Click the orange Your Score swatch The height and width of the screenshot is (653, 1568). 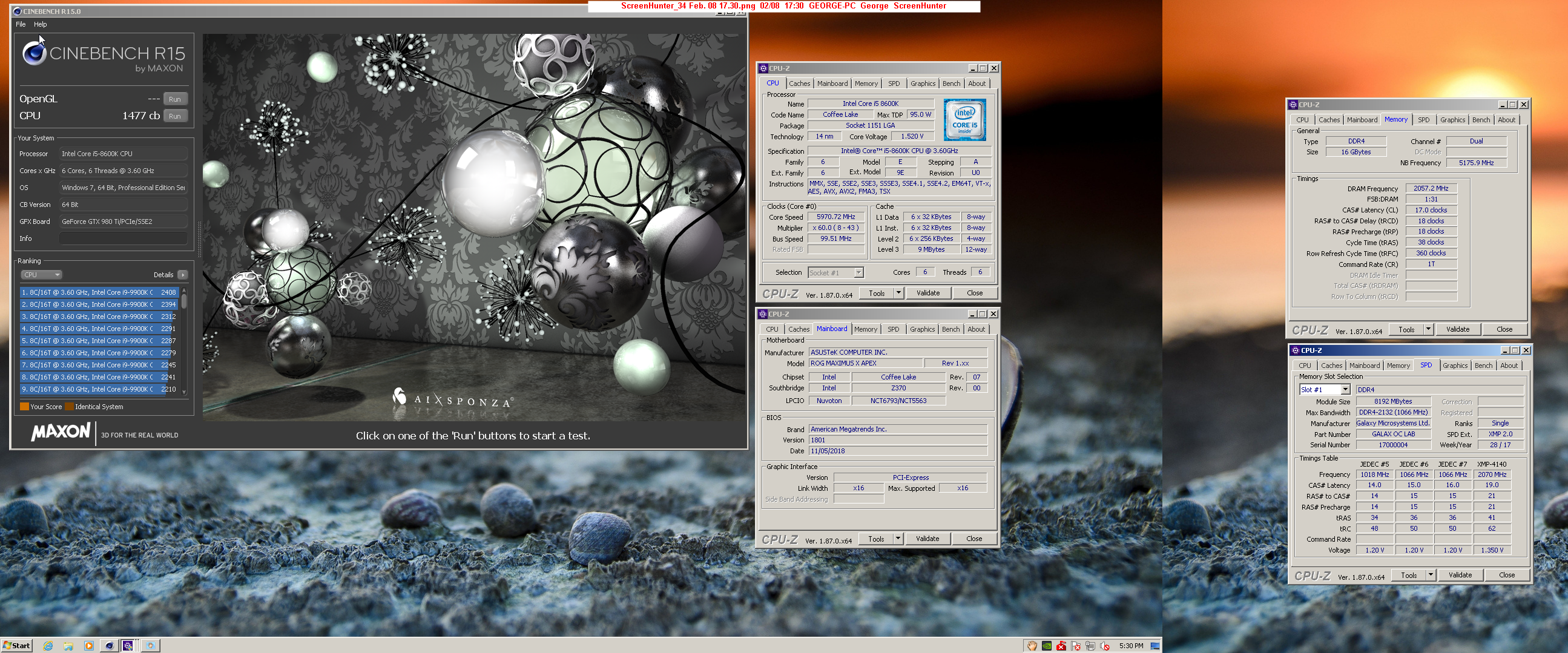click(24, 407)
